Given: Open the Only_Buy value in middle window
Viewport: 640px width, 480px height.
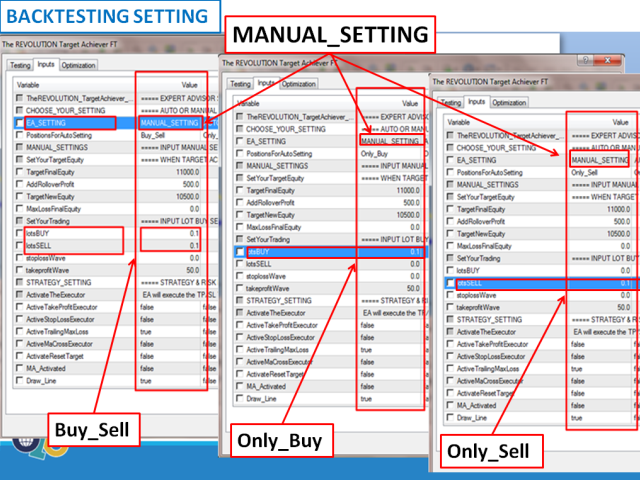Looking at the screenshot, I should pos(391,153).
